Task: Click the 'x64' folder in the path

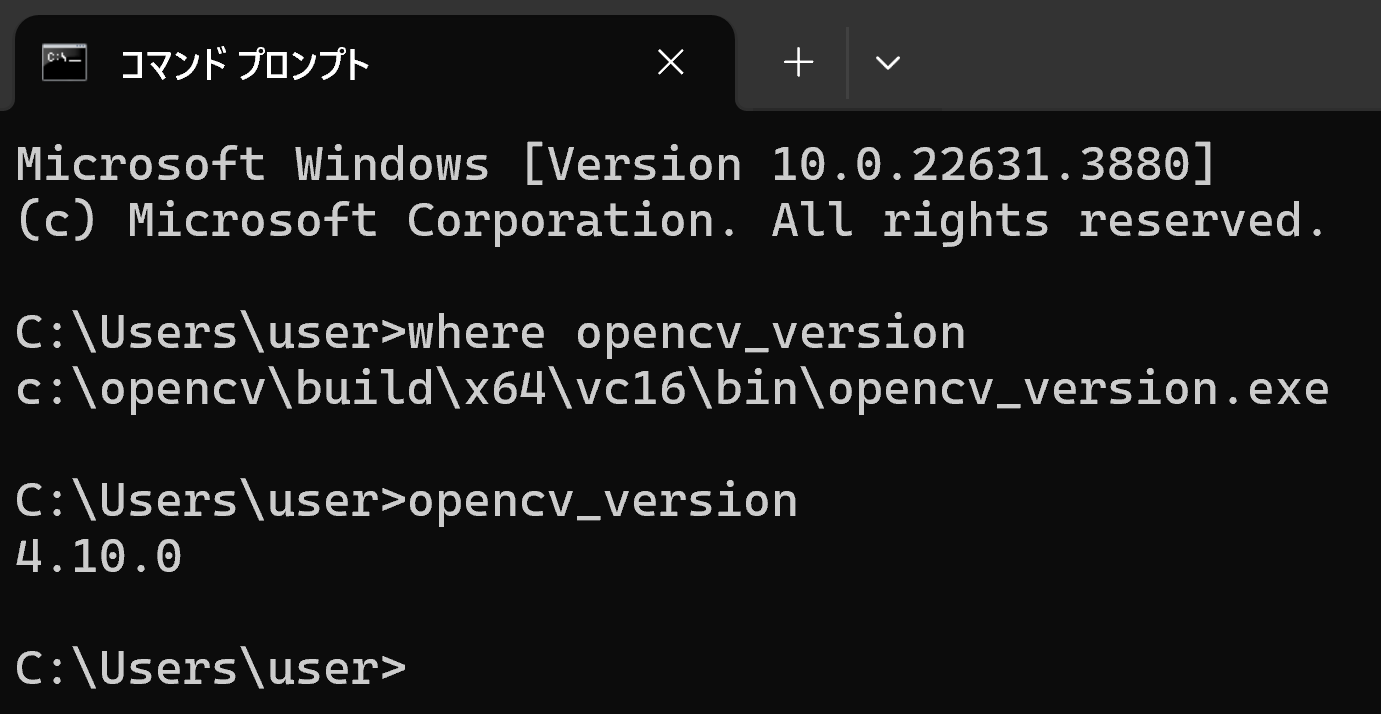Action: click(x=504, y=389)
